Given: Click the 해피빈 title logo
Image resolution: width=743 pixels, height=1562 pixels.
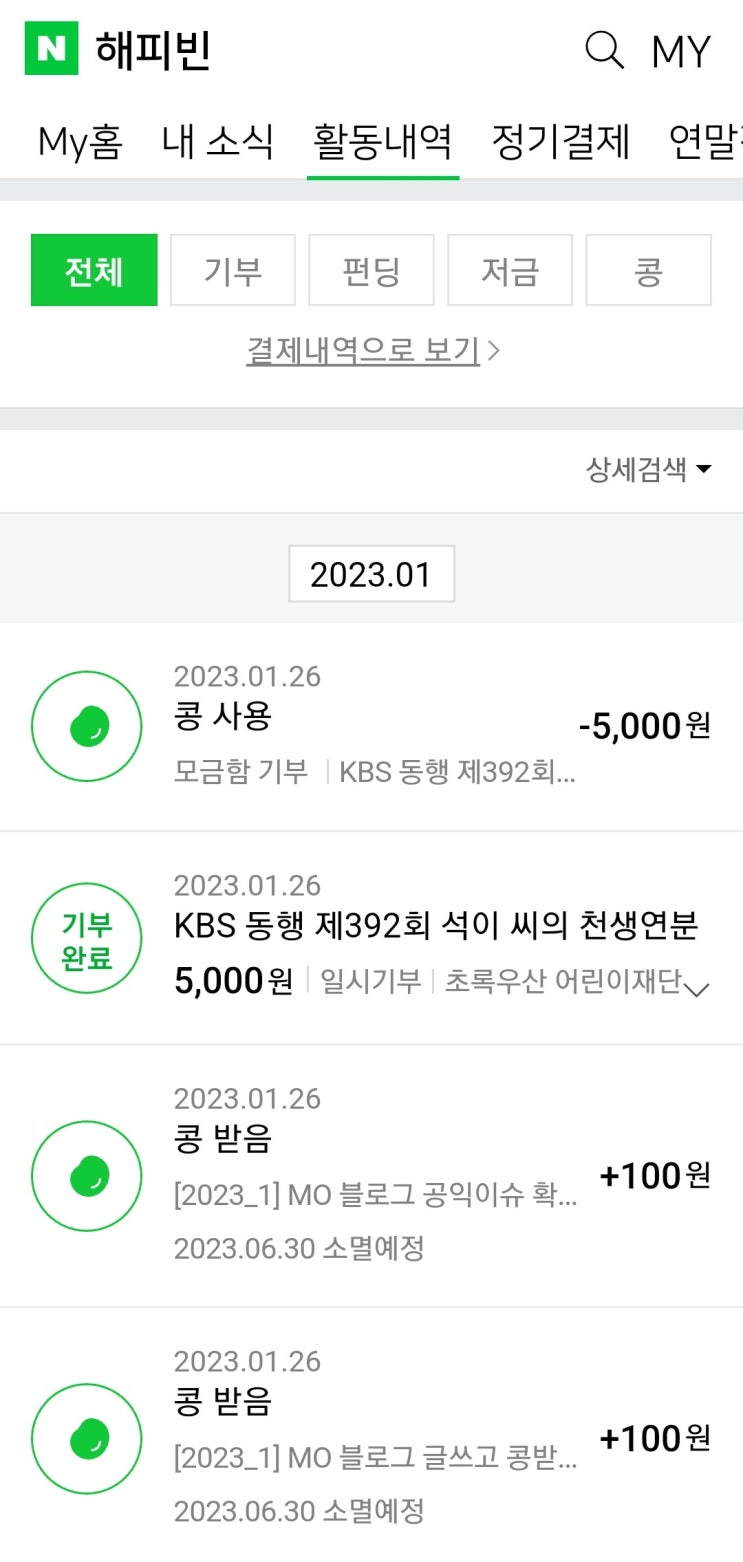Looking at the screenshot, I should (153, 50).
